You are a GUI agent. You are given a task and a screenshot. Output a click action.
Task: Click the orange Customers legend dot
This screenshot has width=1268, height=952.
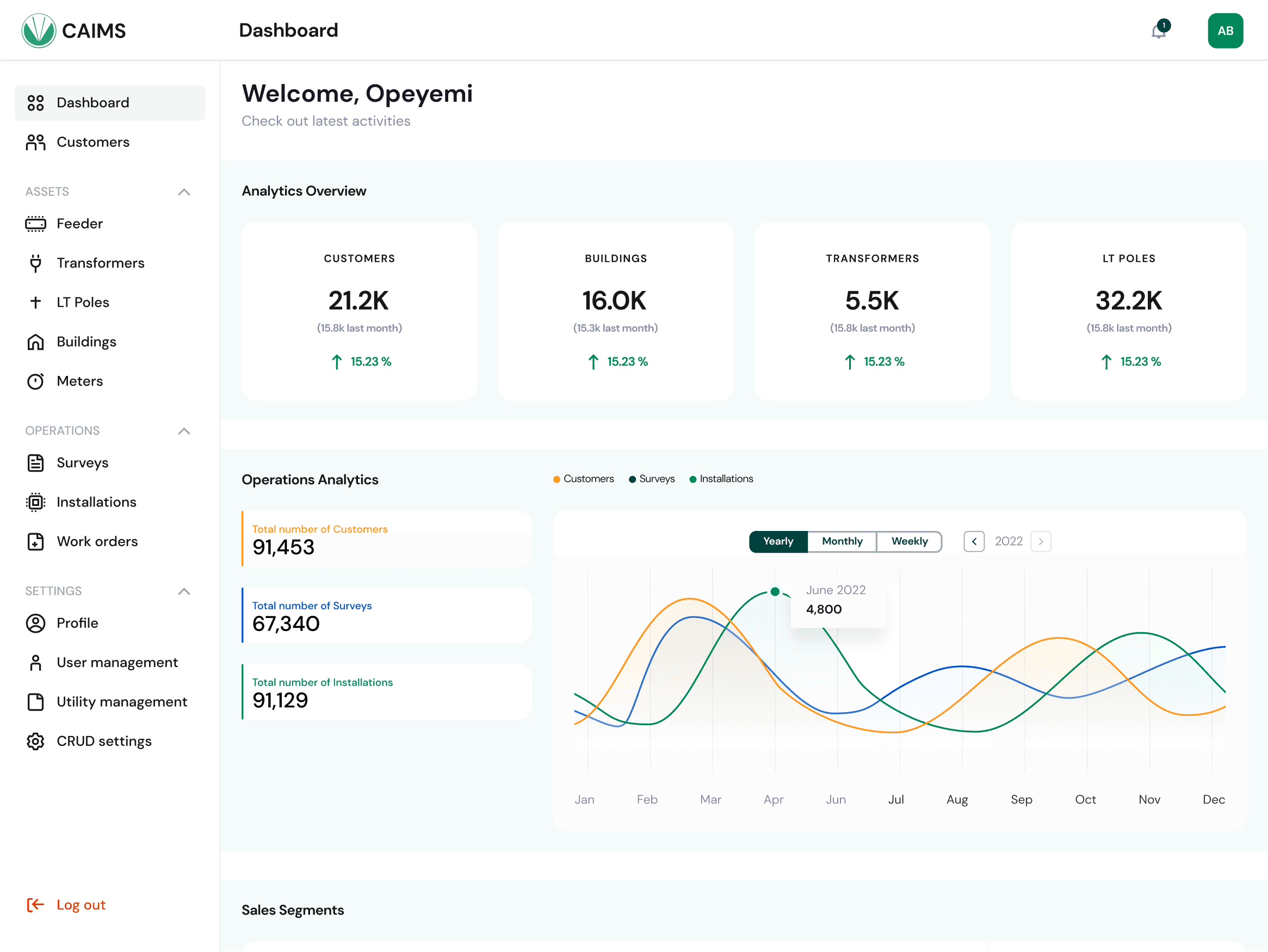pyautogui.click(x=556, y=479)
